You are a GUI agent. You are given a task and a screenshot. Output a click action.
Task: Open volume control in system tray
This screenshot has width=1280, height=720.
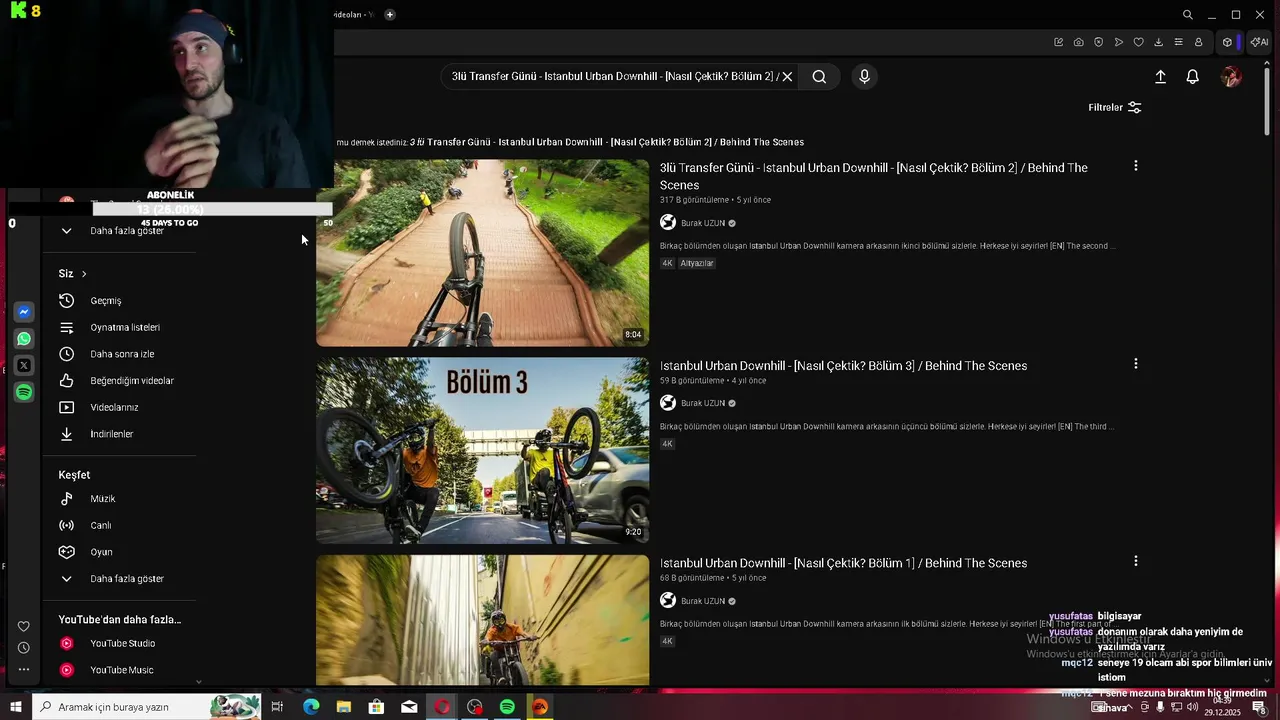point(1192,707)
